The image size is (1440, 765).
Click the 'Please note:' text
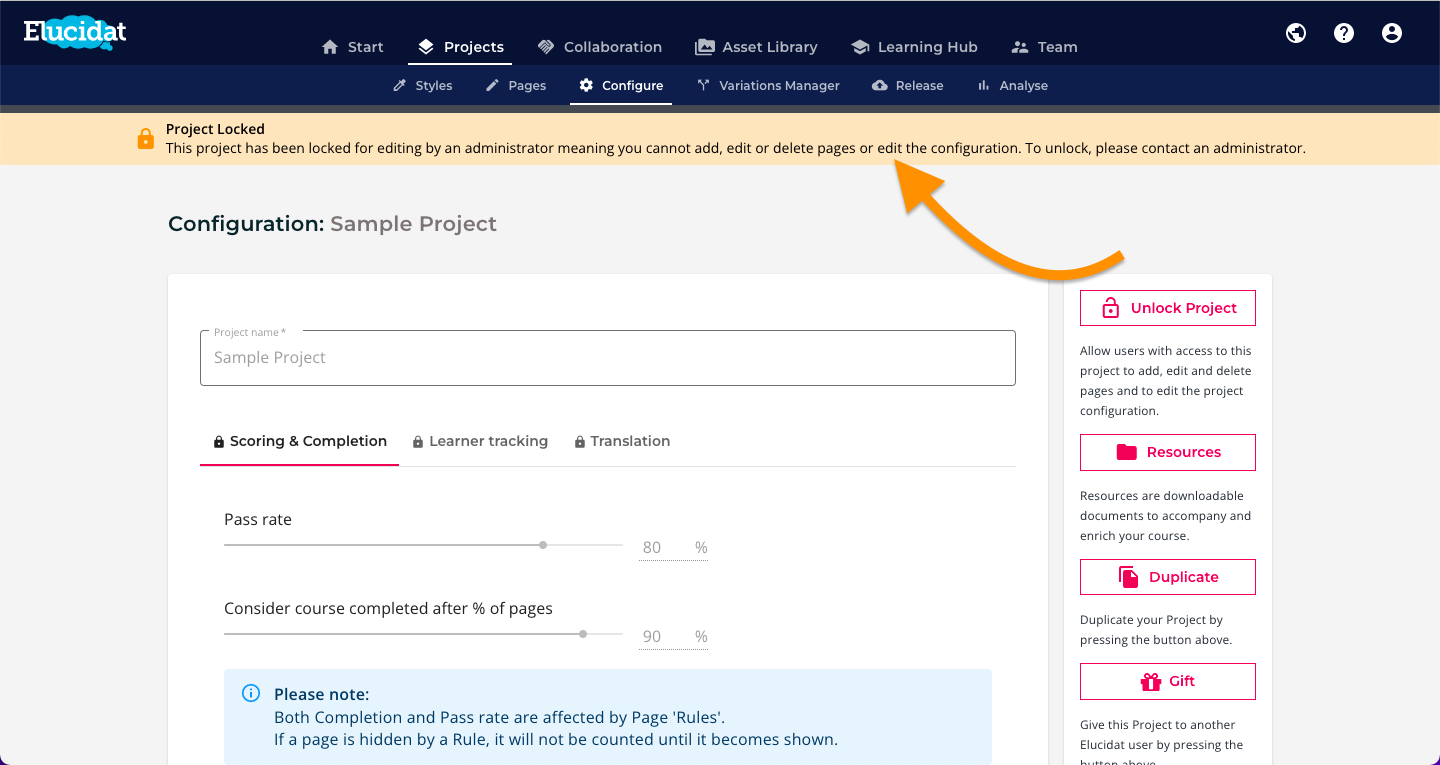pyautogui.click(x=321, y=694)
